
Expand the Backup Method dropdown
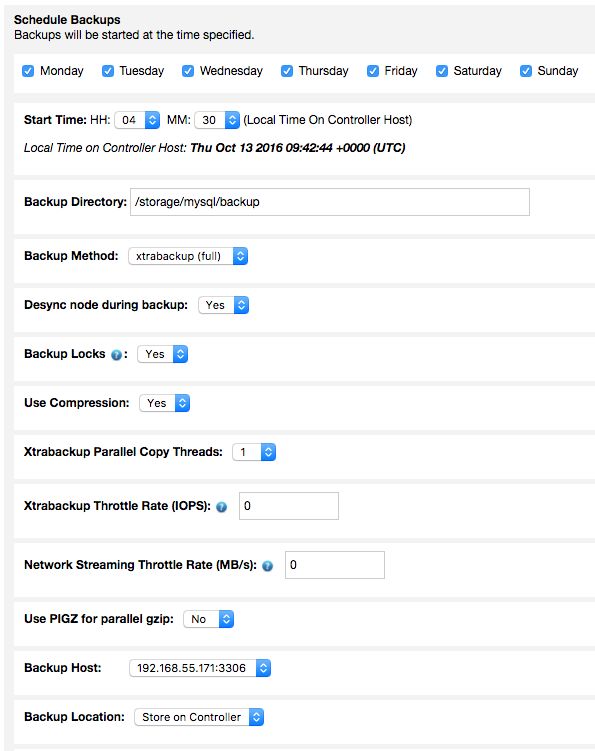point(188,256)
